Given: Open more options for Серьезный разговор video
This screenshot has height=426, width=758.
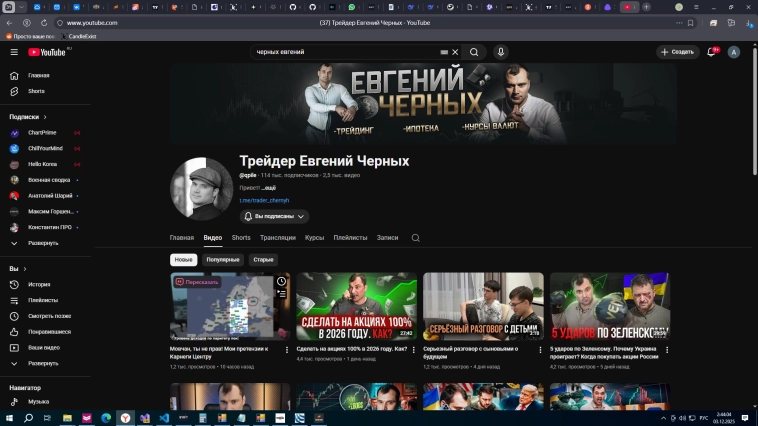Looking at the screenshot, I should [x=540, y=350].
